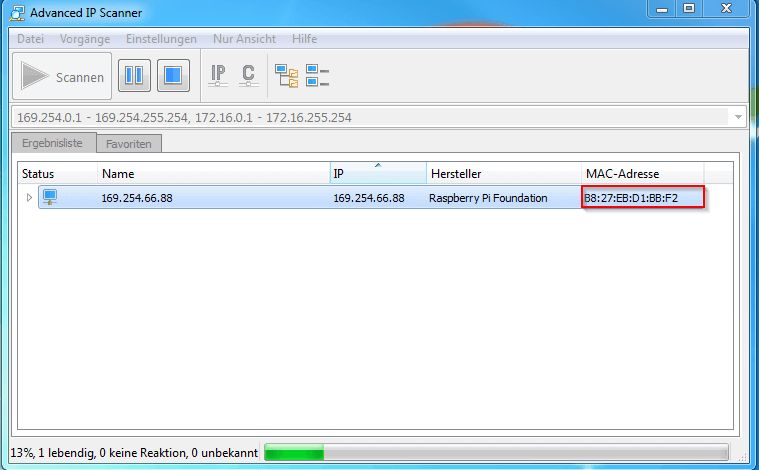Select name cell 169.254.66.88

pos(137,198)
